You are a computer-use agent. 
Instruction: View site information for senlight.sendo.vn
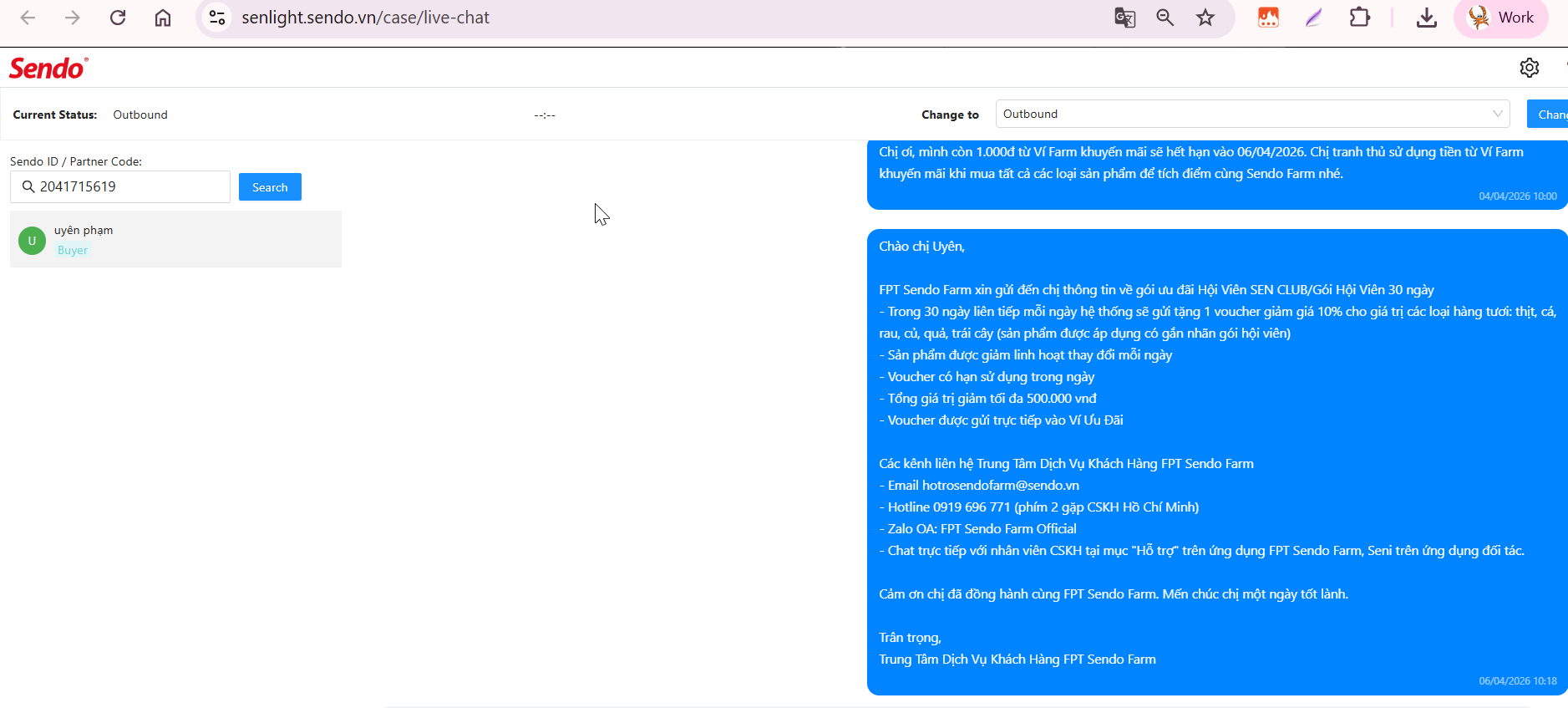[217, 18]
